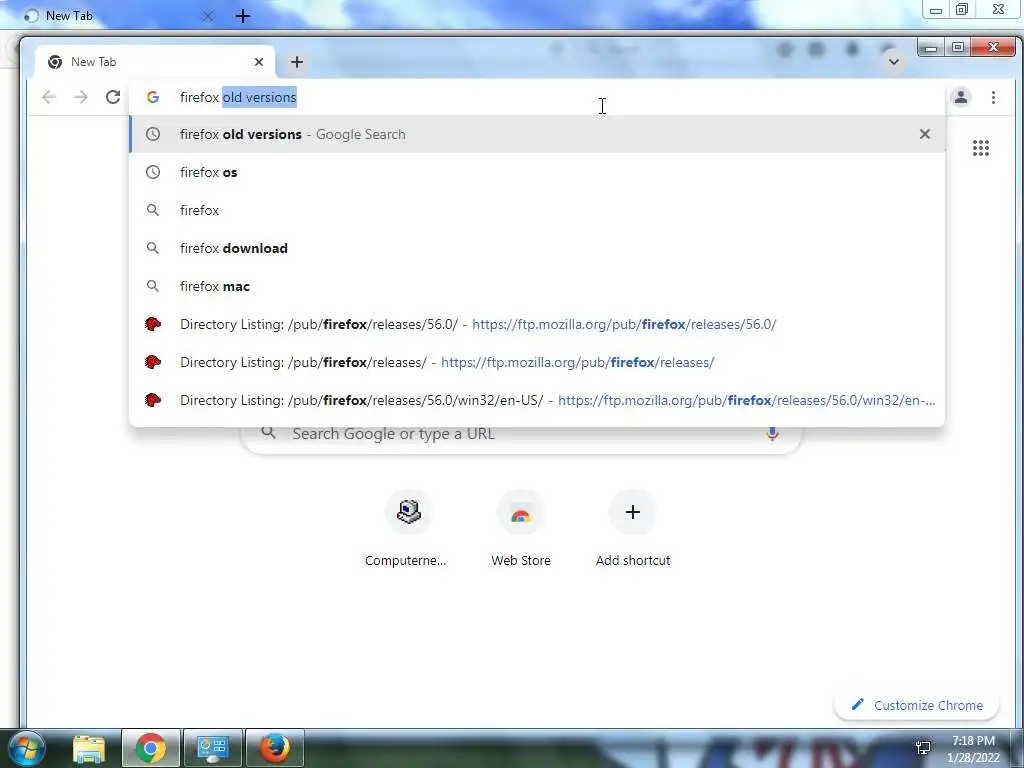The width and height of the screenshot is (1024, 768).
Task: Open the Chrome profile avatar menu
Action: [x=961, y=97]
